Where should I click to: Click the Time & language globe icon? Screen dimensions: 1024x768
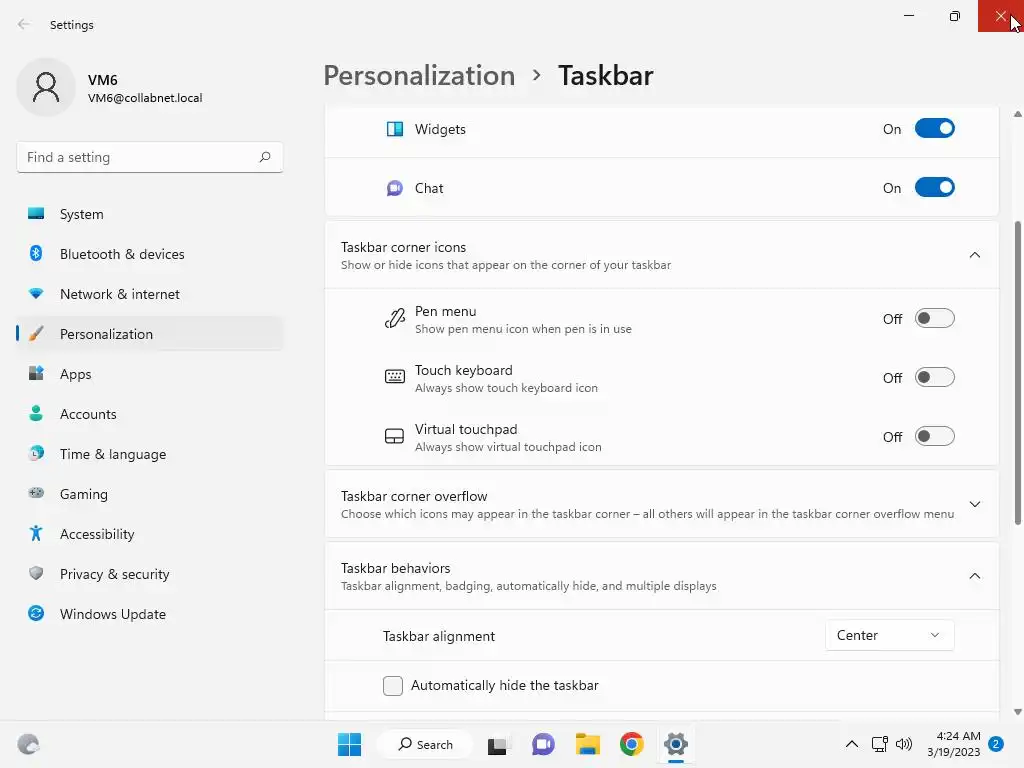(x=36, y=453)
